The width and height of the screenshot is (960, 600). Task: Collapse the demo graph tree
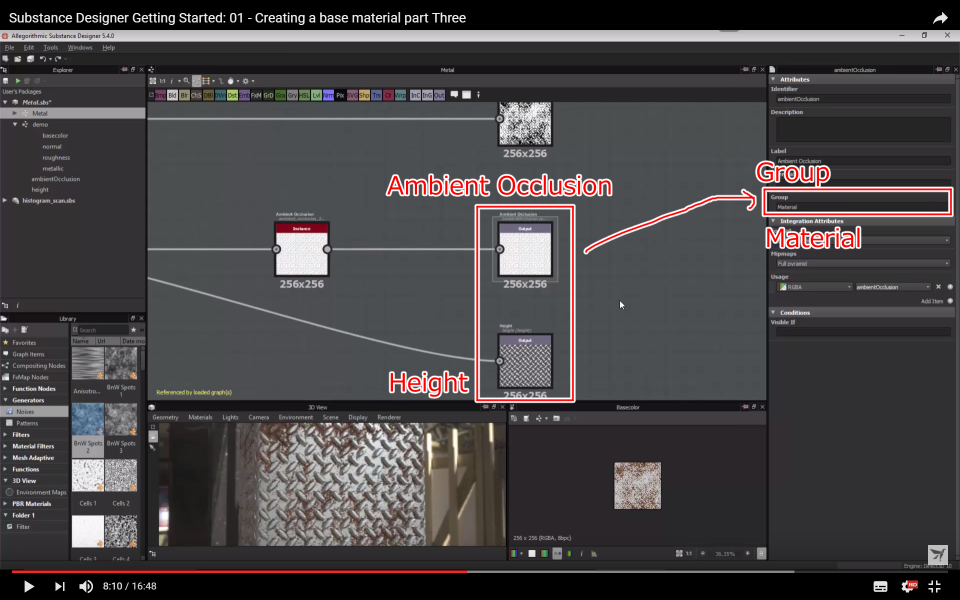[15, 124]
